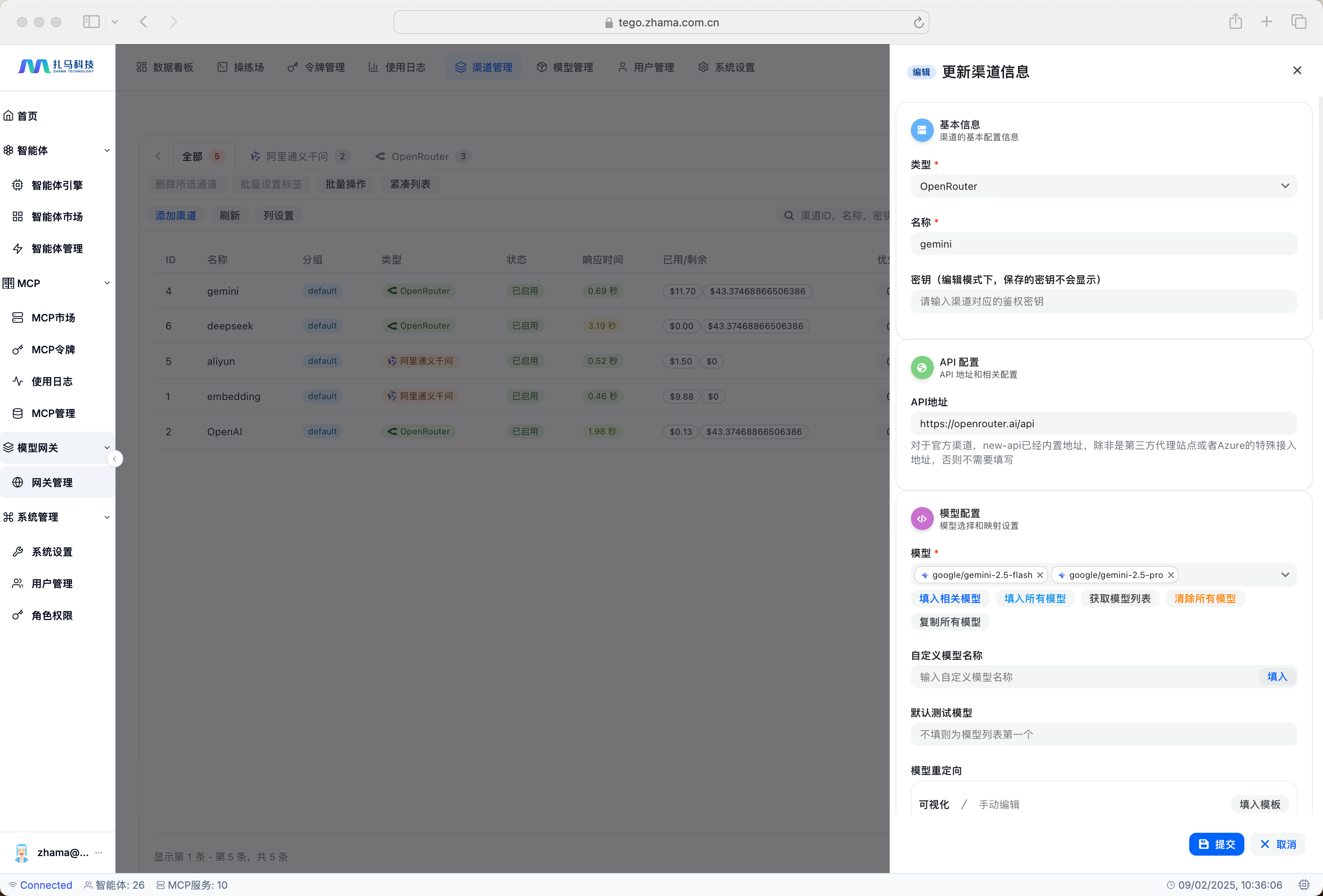Screen dimensions: 1323x896
Task: Select 可视化 mode for model redirect
Action: (933, 804)
